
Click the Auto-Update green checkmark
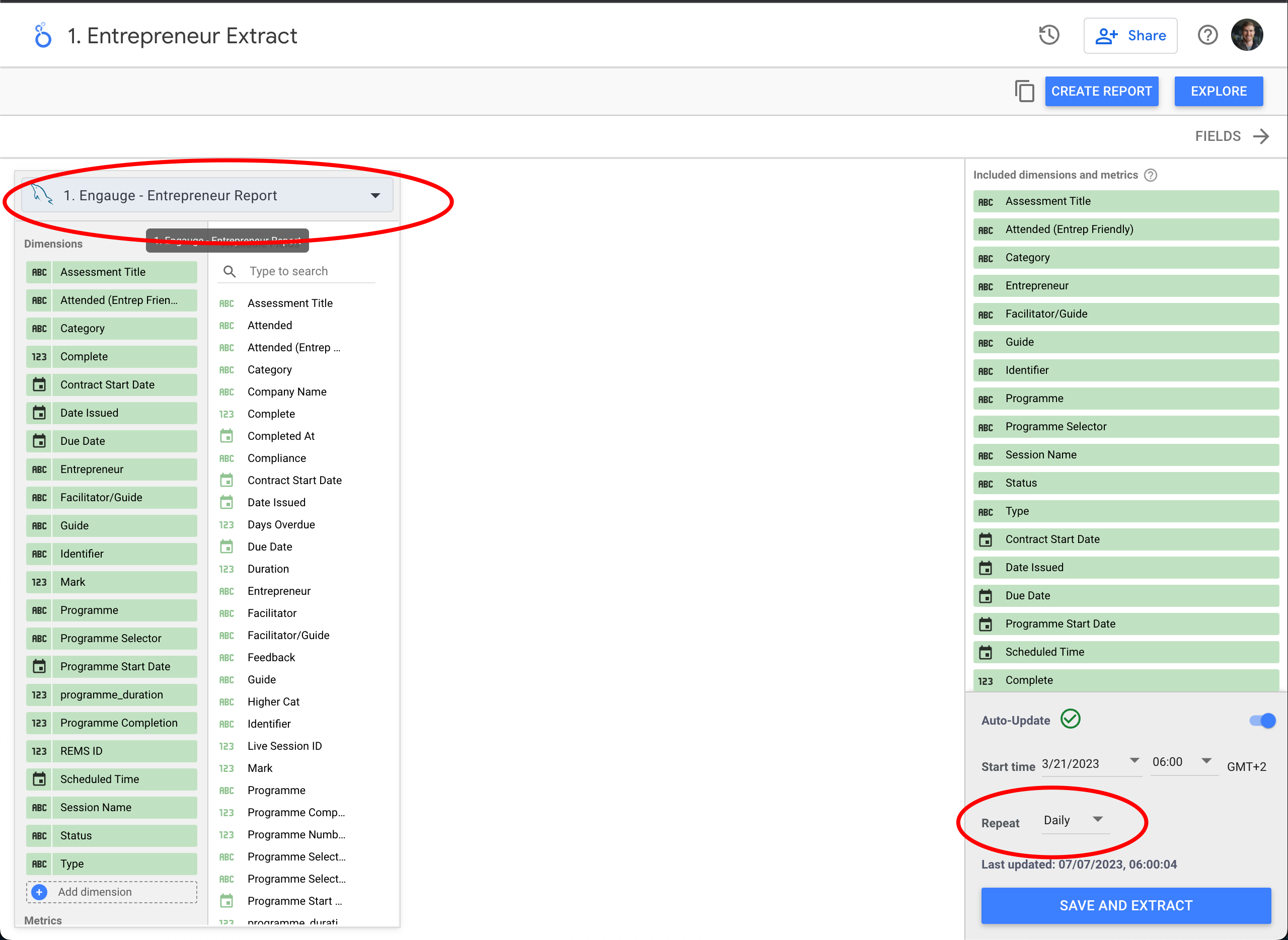(x=1072, y=719)
